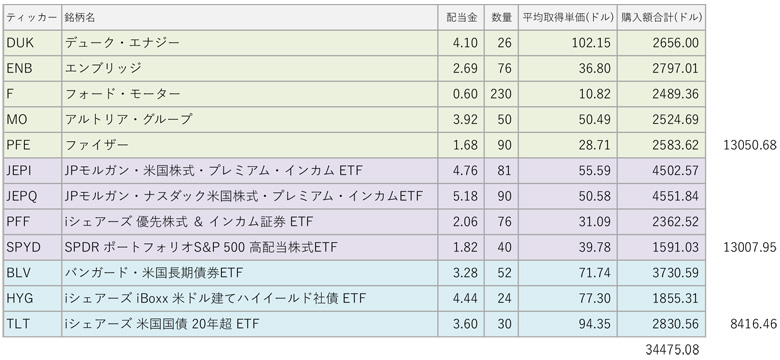
Task: Click the PFE purchase total 2583.62
Action: 661,145
